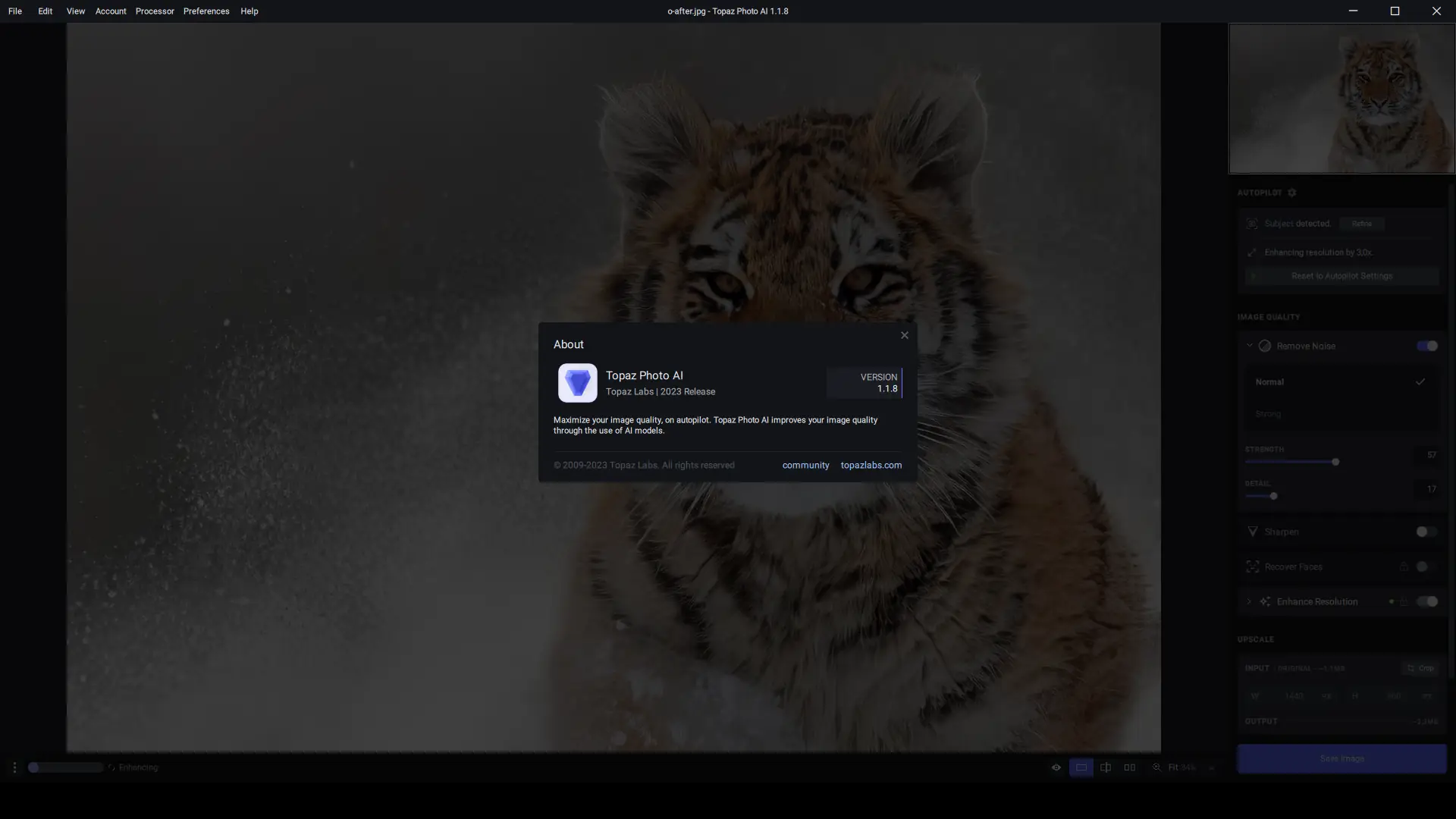This screenshot has width=1456, height=819.
Task: Collapse the Remove Noise section
Action: point(1249,346)
